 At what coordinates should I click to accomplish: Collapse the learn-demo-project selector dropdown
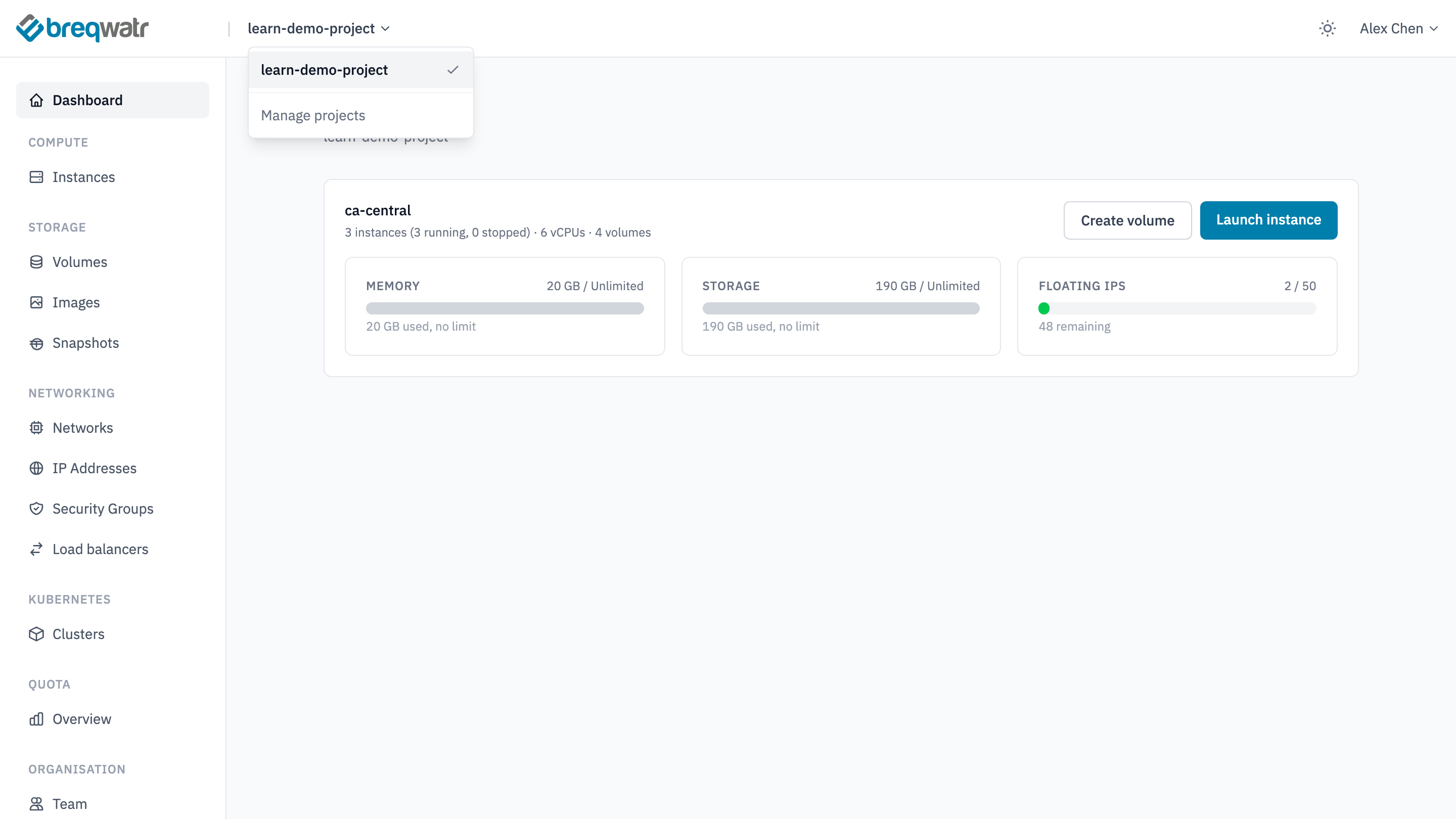pos(319,28)
